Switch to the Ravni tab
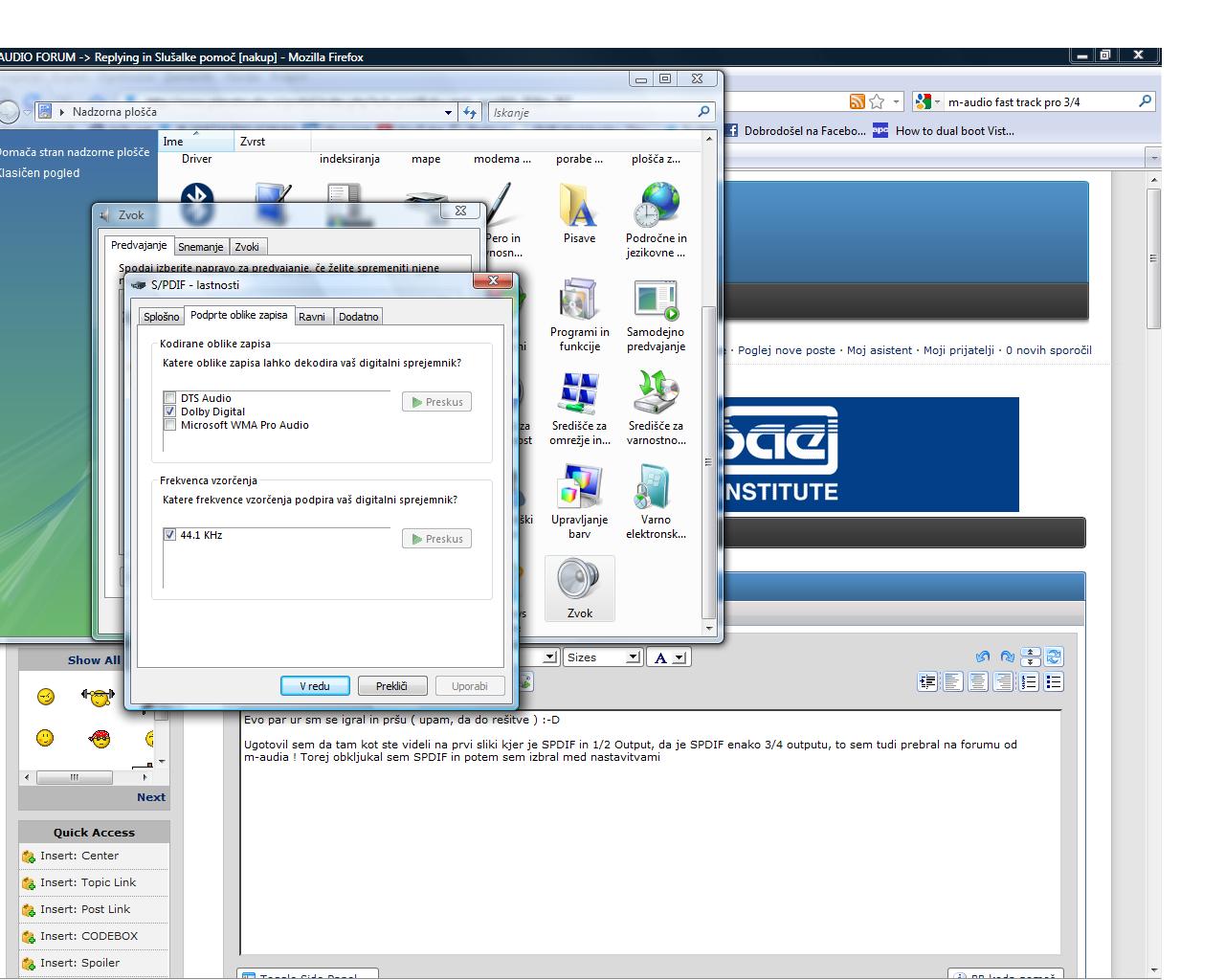Screen dimensions: 1225x980 click(x=311, y=317)
